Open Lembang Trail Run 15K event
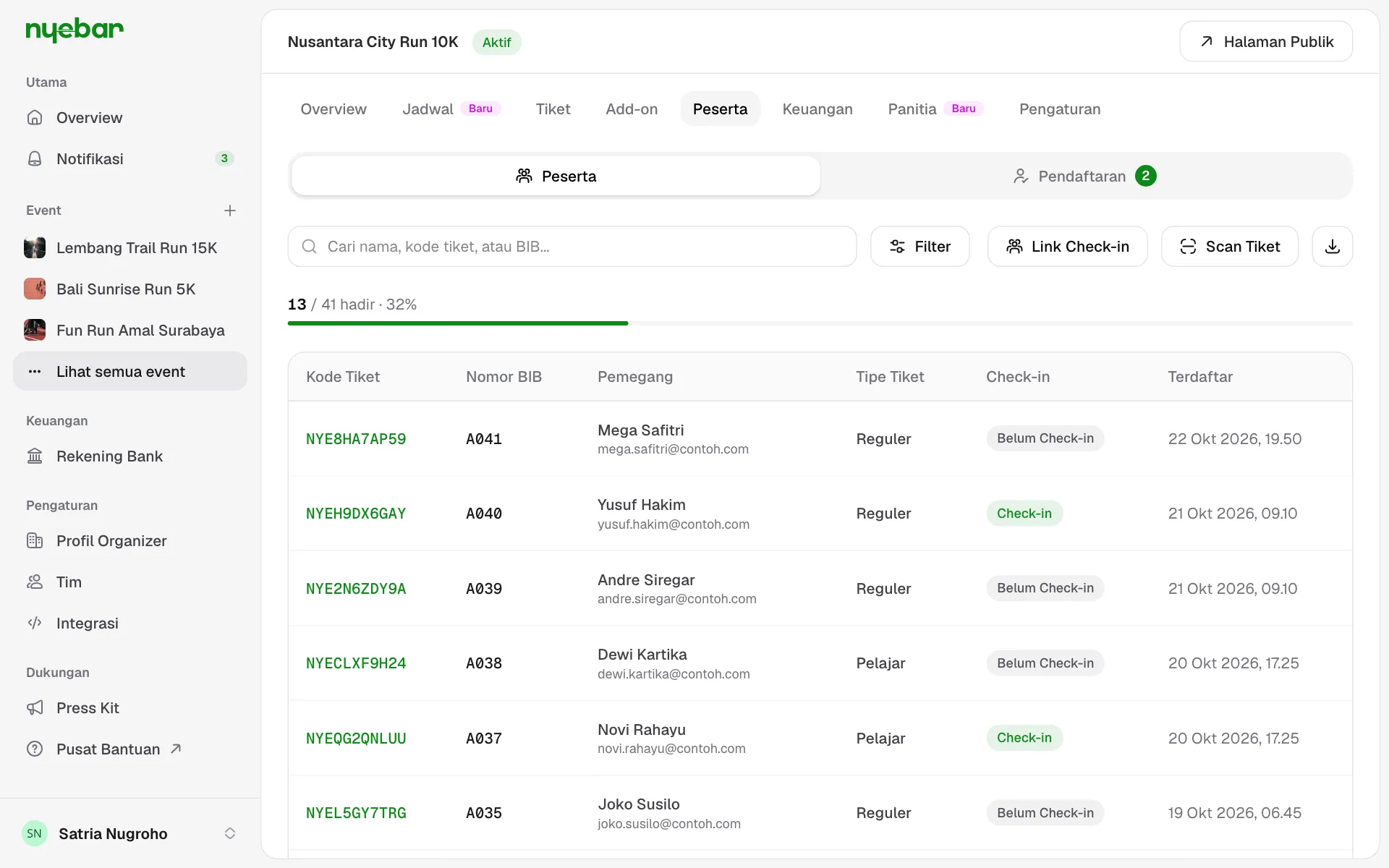This screenshot has width=1389, height=868. pyautogui.click(x=130, y=248)
